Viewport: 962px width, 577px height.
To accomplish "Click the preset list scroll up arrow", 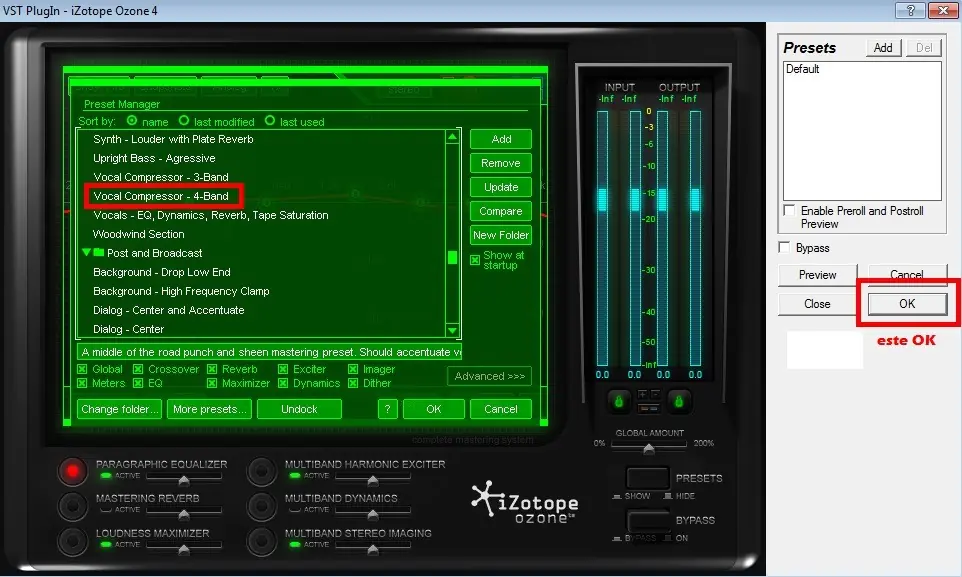I will pyautogui.click(x=453, y=137).
